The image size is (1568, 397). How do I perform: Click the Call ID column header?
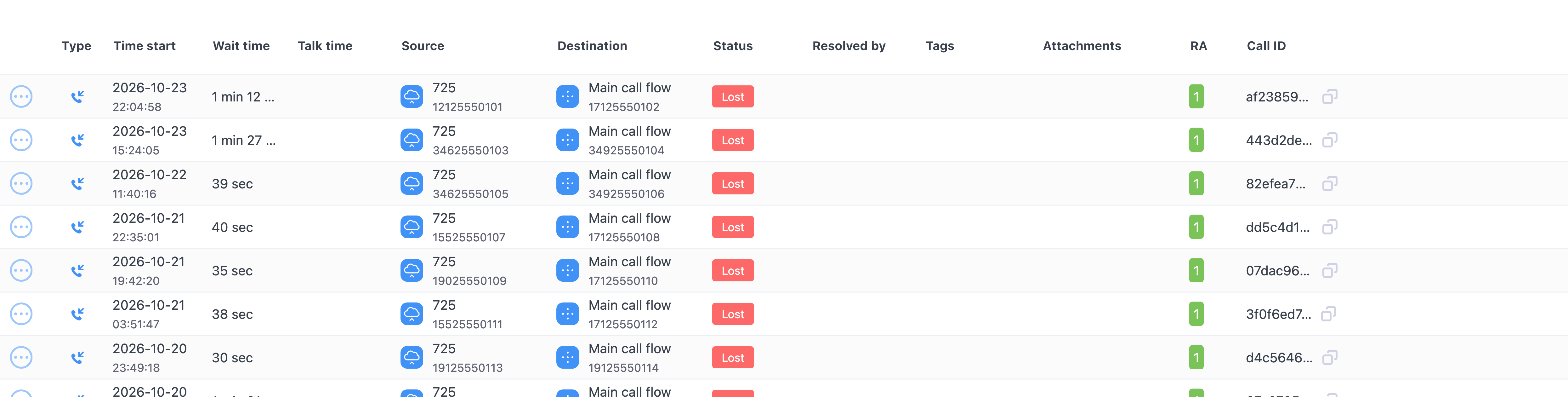tap(1266, 46)
